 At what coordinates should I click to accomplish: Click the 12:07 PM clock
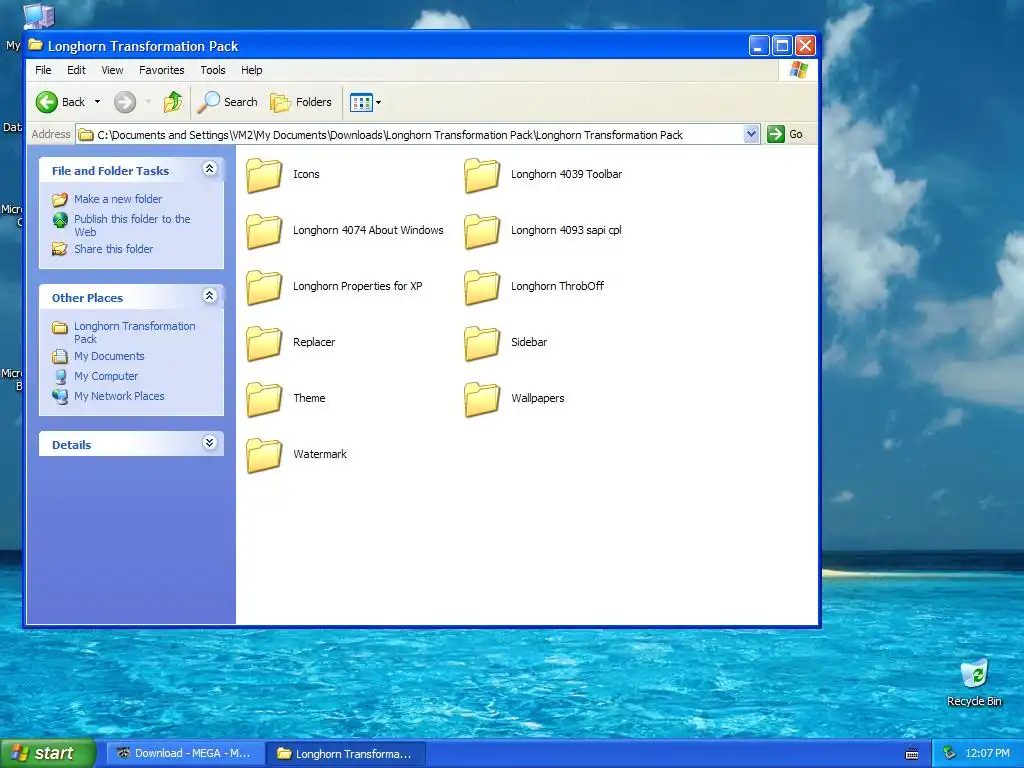[x=987, y=754]
